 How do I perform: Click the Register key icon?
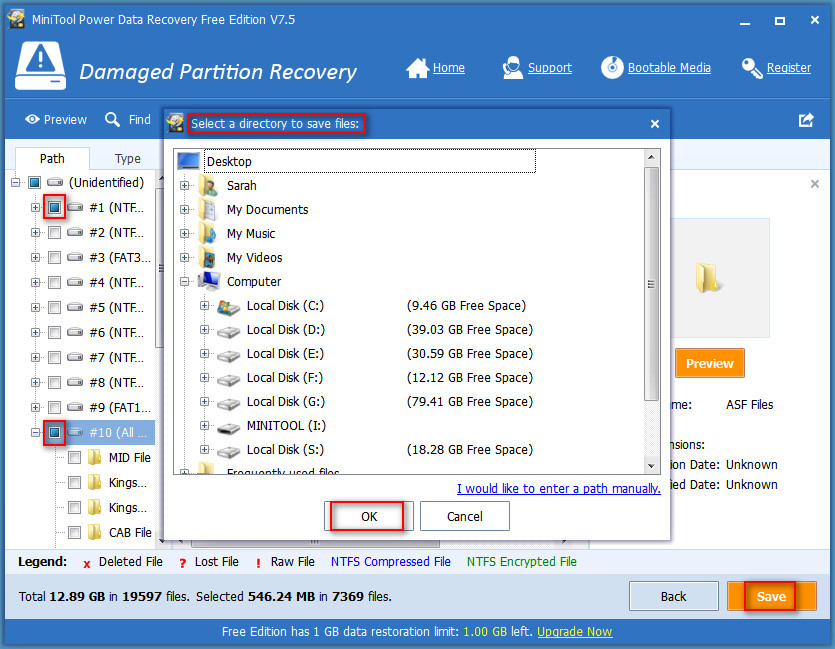(752, 68)
